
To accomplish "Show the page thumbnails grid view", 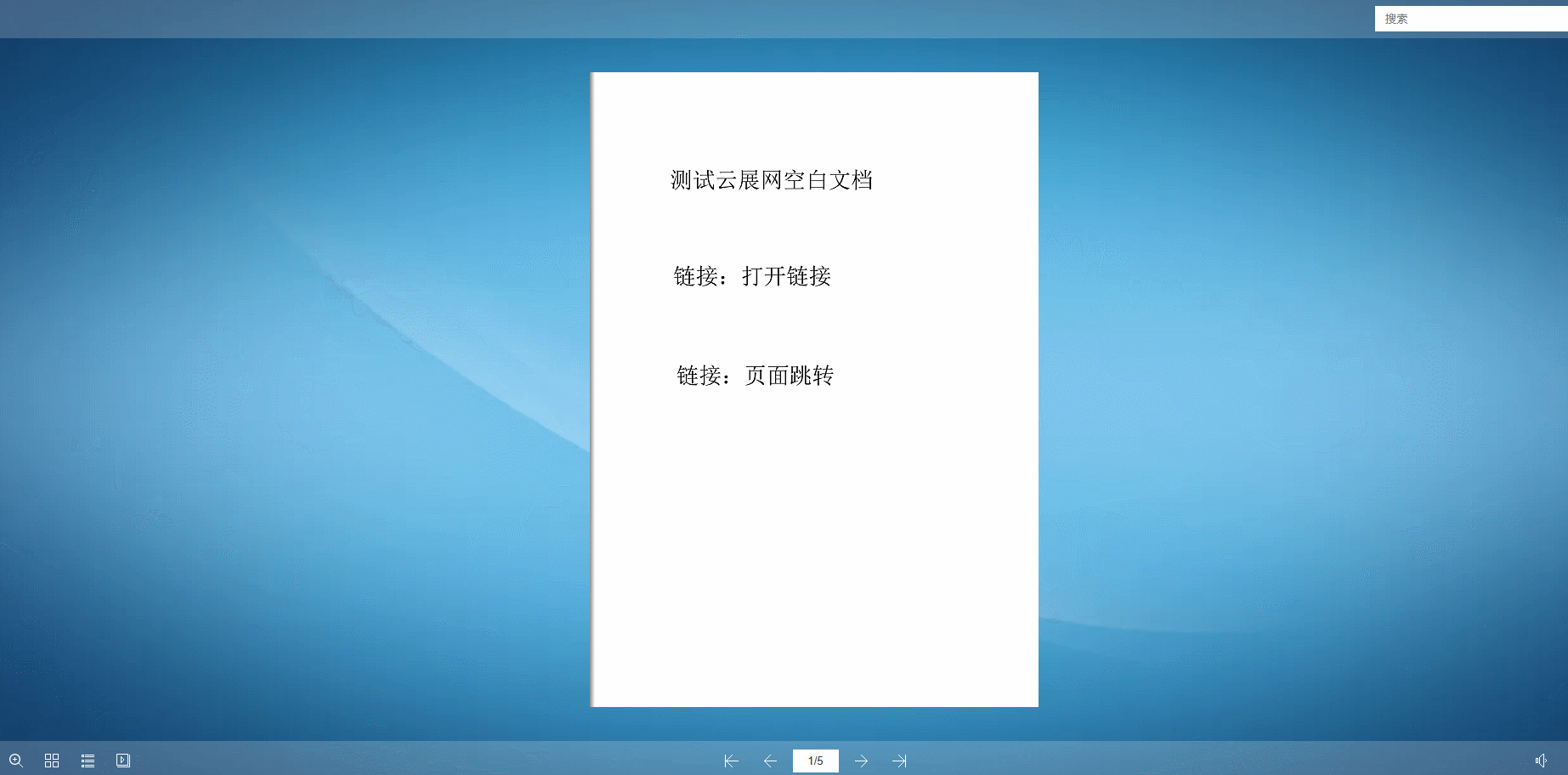I will [52, 761].
